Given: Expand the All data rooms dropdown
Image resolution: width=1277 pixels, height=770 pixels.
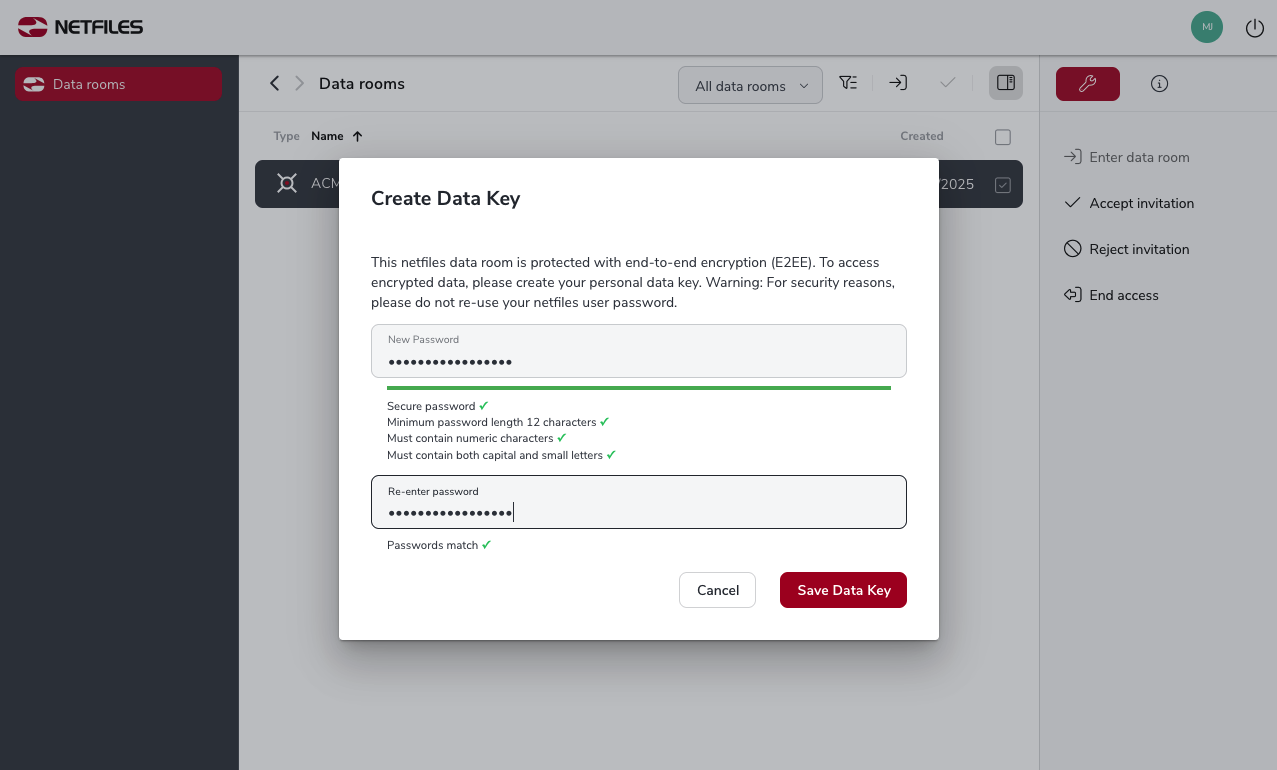Looking at the screenshot, I should click(750, 85).
